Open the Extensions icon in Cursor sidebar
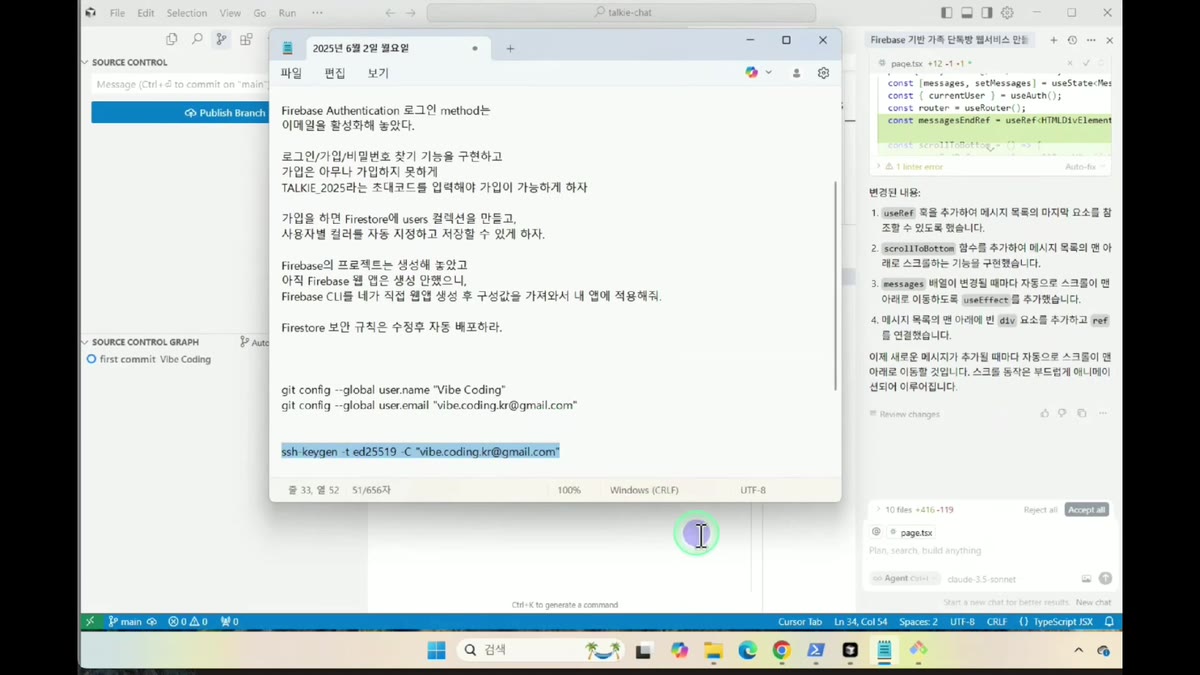The height and width of the screenshot is (675, 1200). (246, 39)
